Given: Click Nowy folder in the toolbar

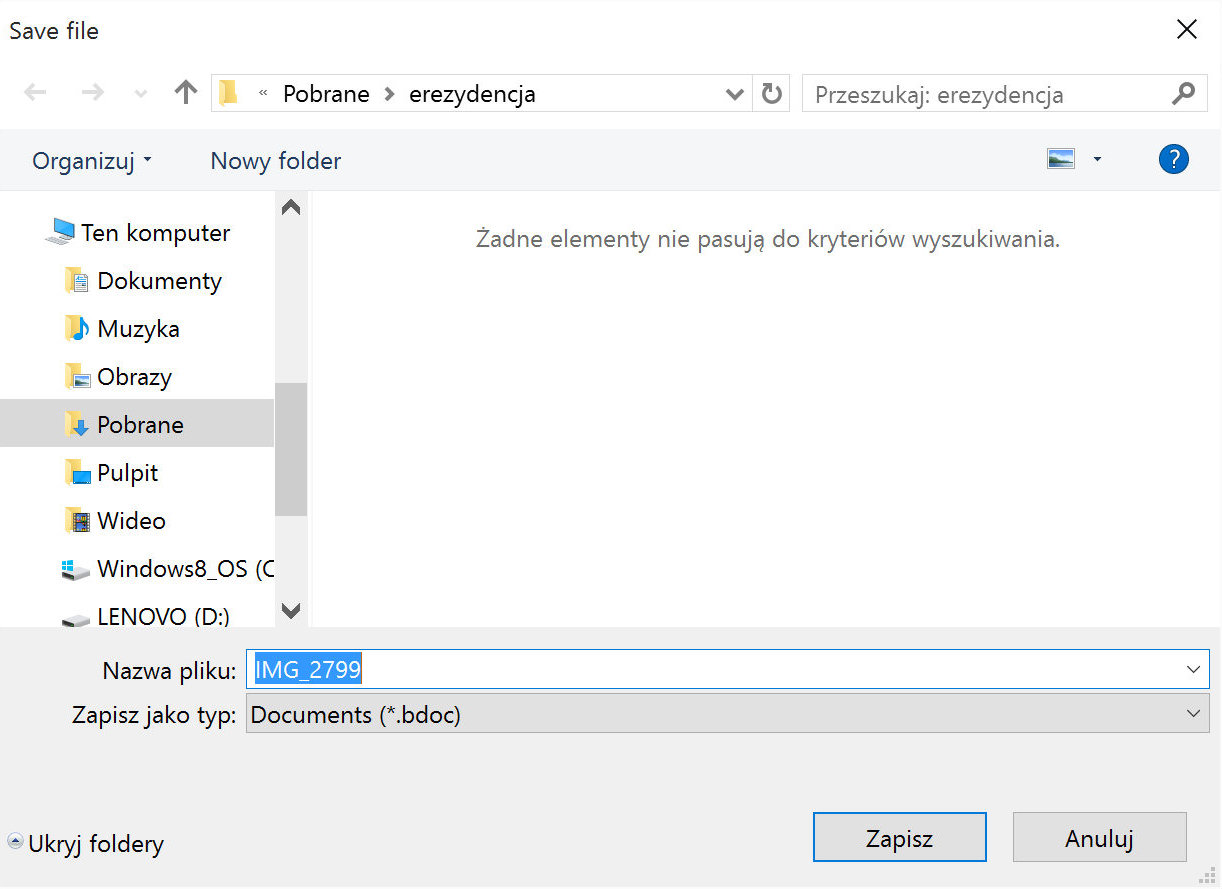Looking at the screenshot, I should click(276, 161).
